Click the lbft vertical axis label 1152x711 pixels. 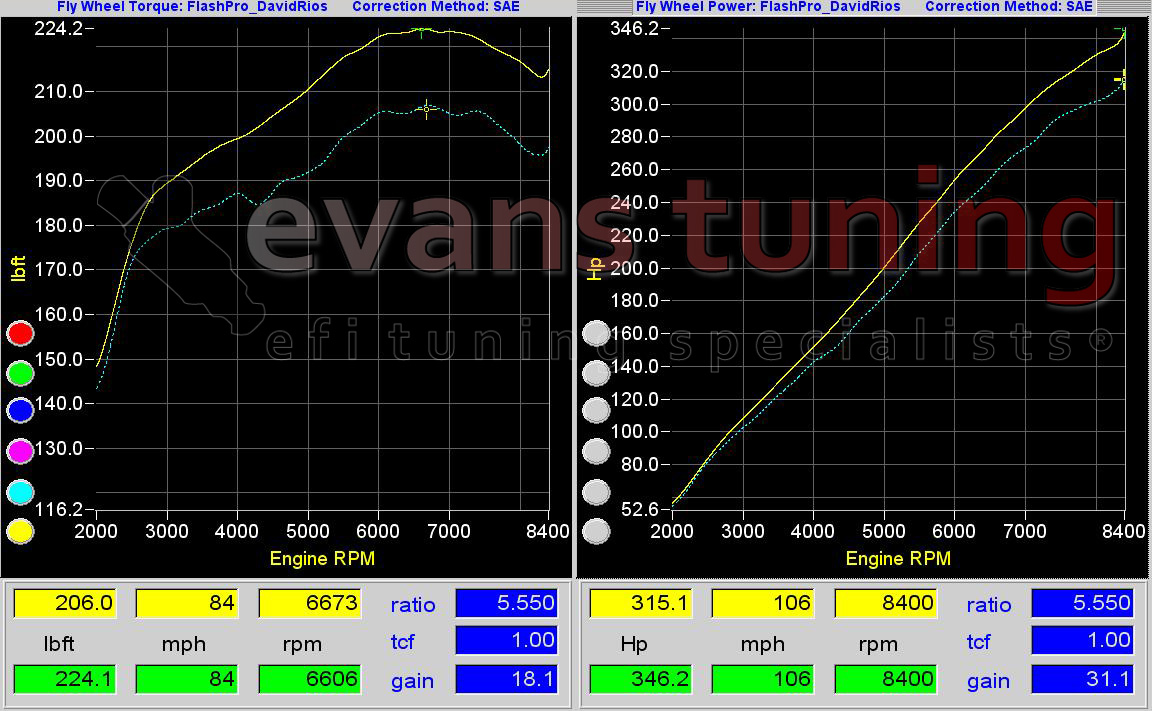[x=18, y=268]
